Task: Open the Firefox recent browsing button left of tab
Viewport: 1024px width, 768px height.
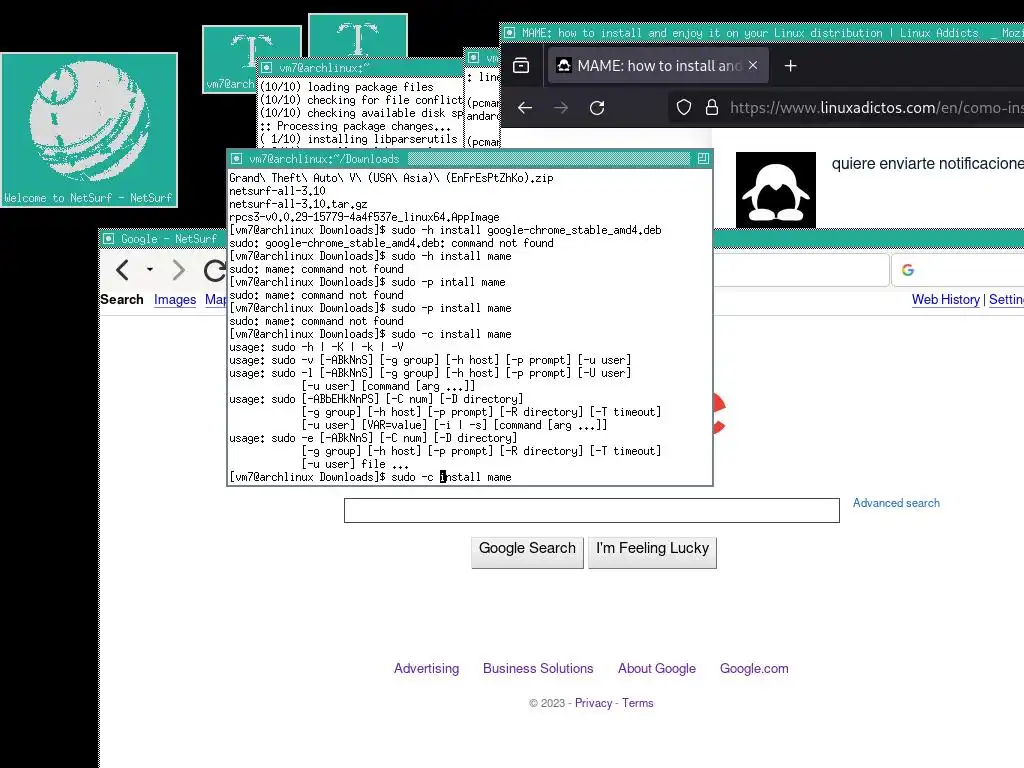Action: (x=521, y=65)
